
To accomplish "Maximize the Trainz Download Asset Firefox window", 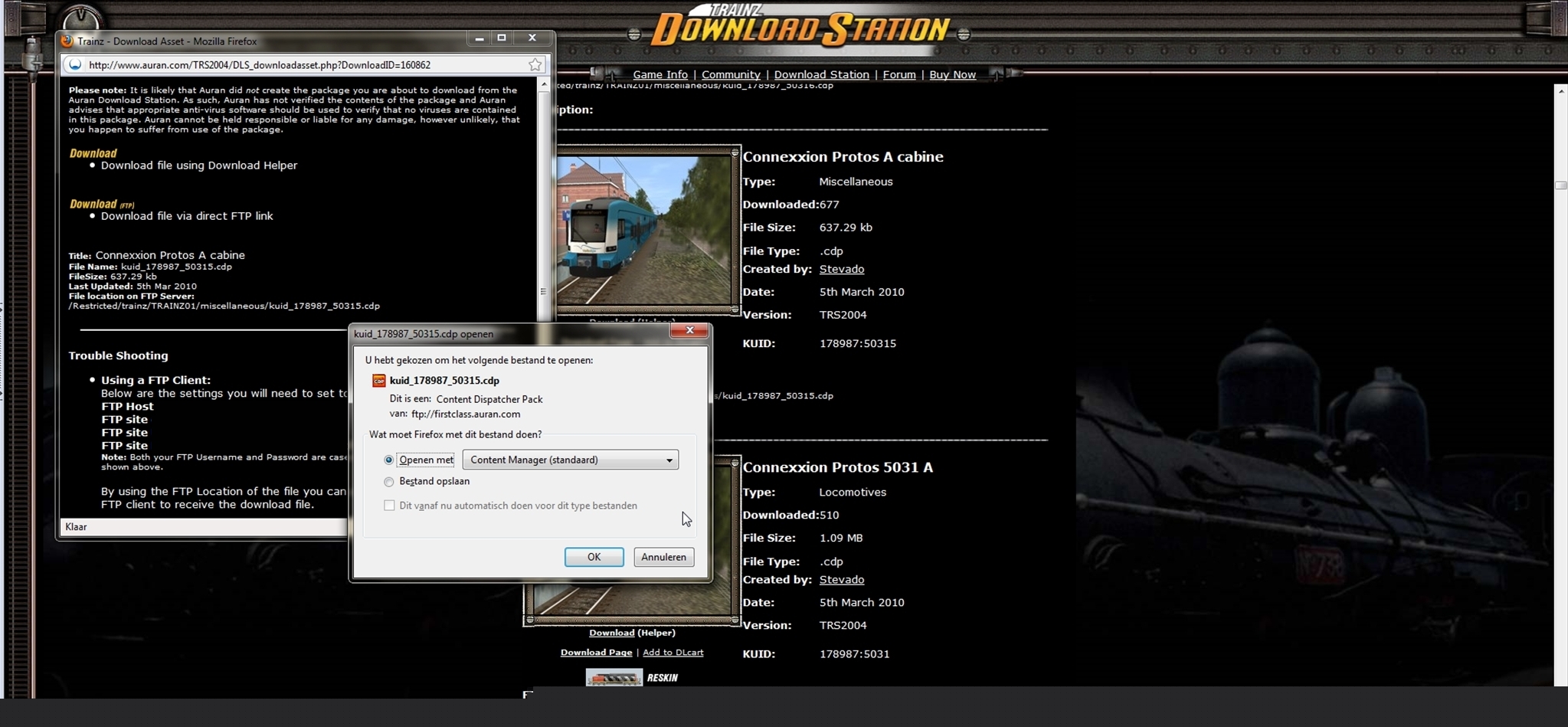I will pyautogui.click(x=502, y=38).
